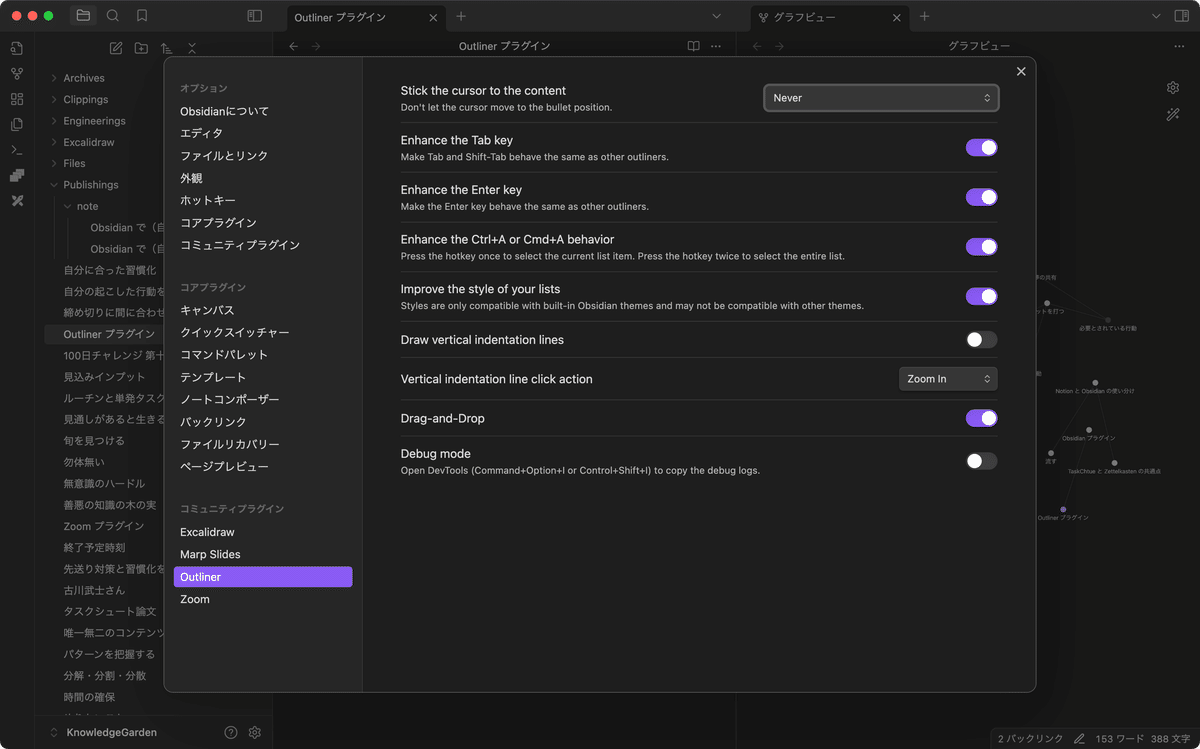This screenshot has height=749, width=1200.
Task: Expand the Engineerings folder
Action: 94,121
